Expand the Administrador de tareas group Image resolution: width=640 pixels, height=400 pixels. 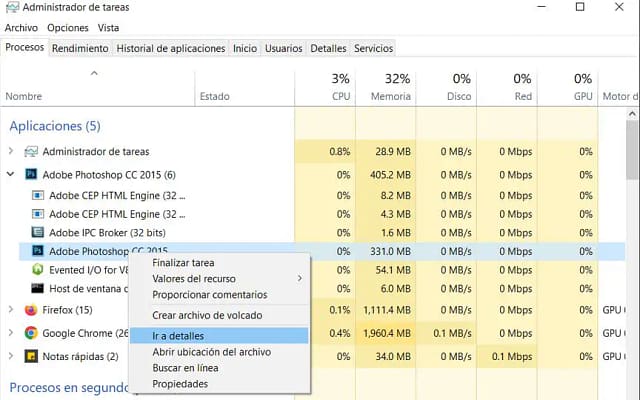[x=11, y=151]
